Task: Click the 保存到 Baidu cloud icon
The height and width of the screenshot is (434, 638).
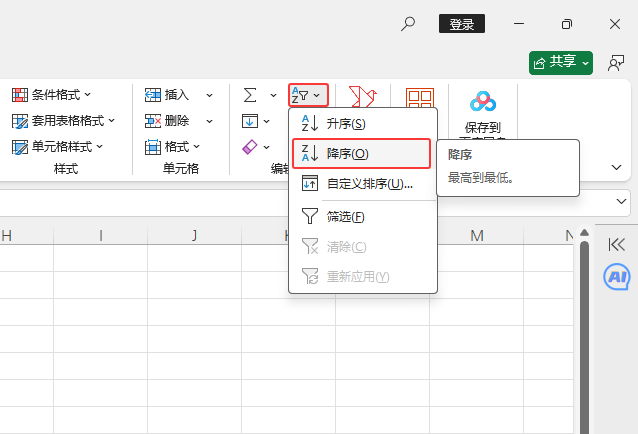Action: [x=483, y=101]
